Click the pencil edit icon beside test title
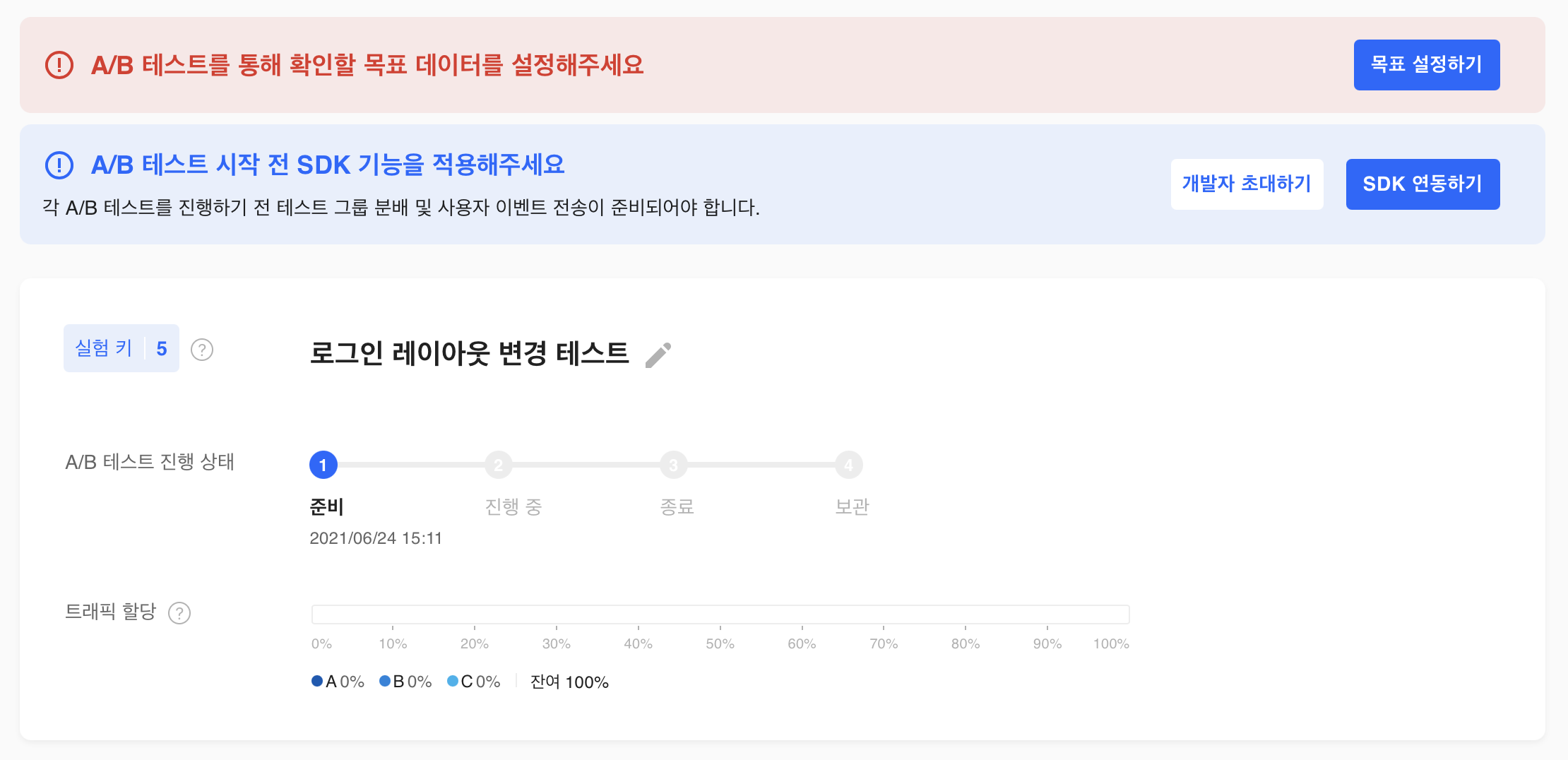 658,355
